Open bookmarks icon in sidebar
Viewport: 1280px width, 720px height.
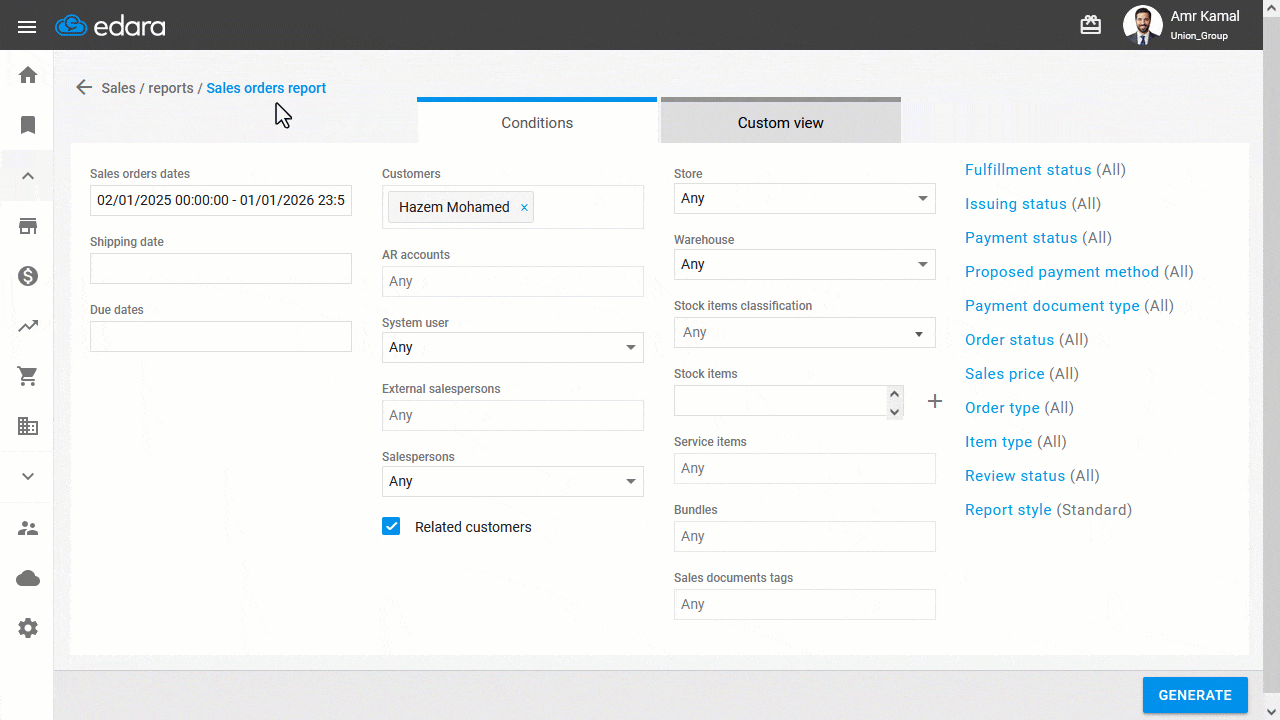tap(28, 125)
